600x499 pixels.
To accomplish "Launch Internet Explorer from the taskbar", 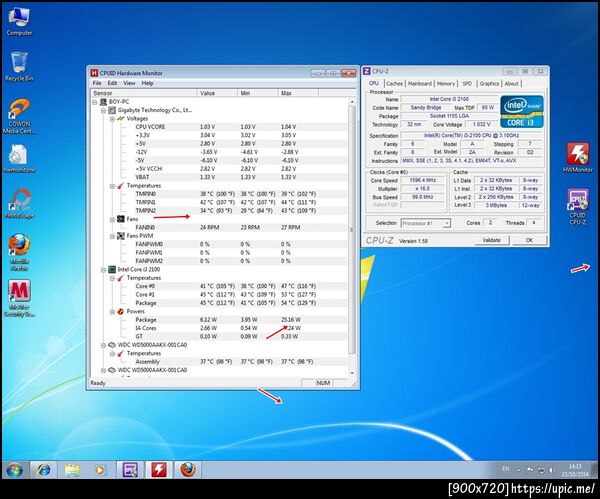I will click(x=43, y=470).
